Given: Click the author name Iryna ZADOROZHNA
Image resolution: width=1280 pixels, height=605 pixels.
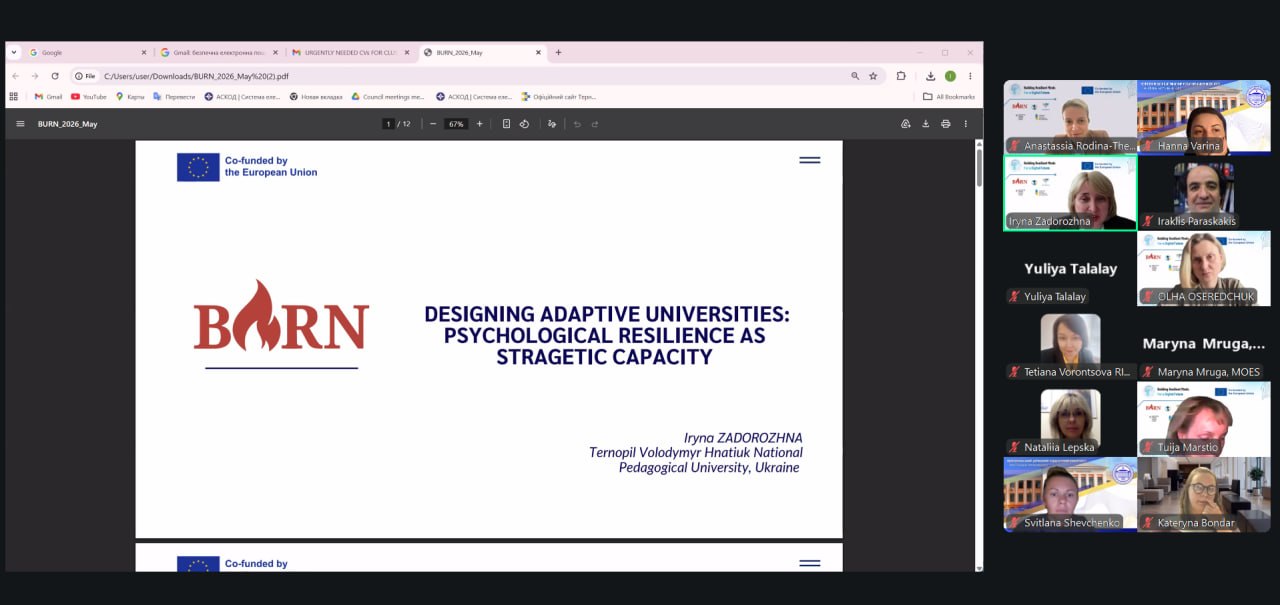Looking at the screenshot, I should click(743, 438).
